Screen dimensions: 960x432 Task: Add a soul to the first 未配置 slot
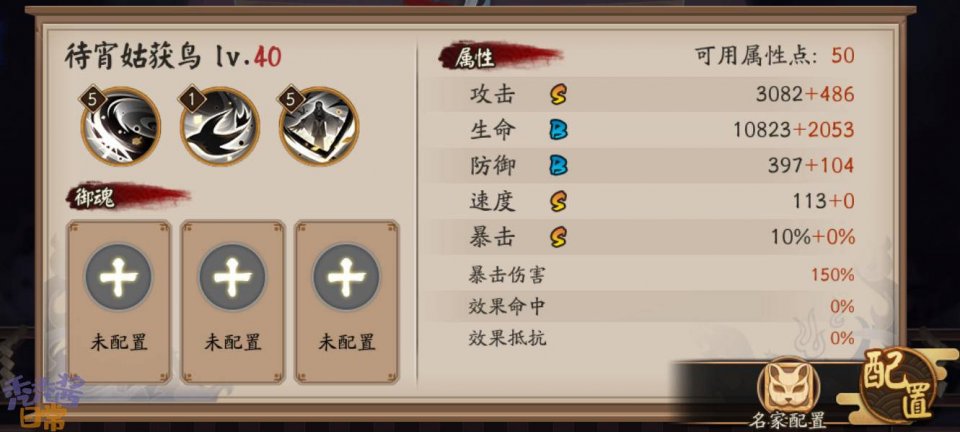[x=118, y=302]
